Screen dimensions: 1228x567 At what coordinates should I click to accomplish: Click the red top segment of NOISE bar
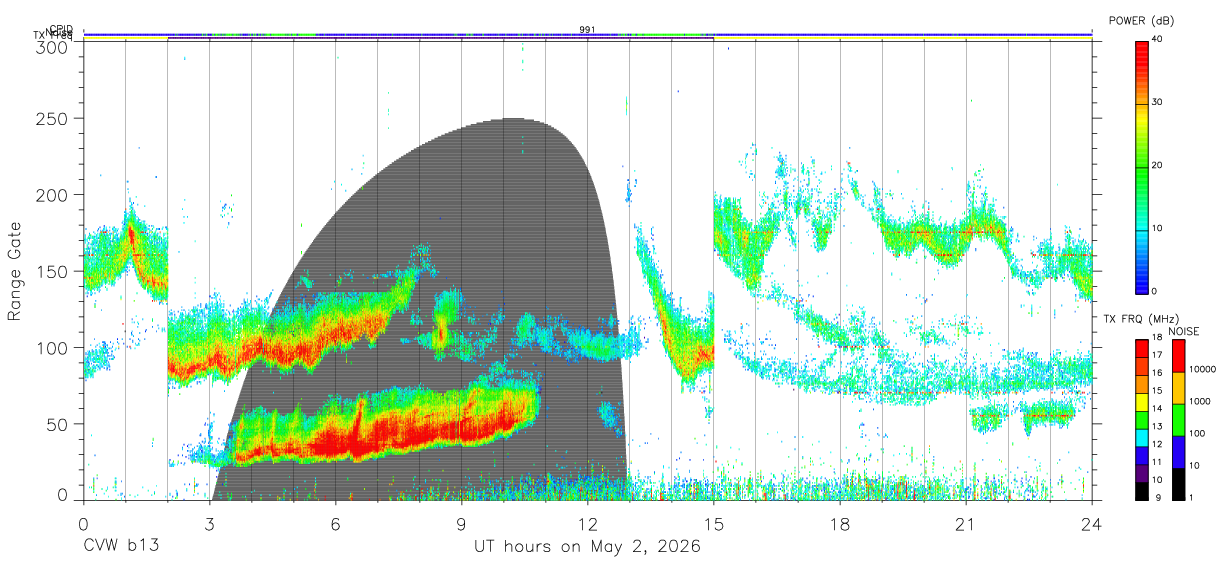pos(1178,356)
